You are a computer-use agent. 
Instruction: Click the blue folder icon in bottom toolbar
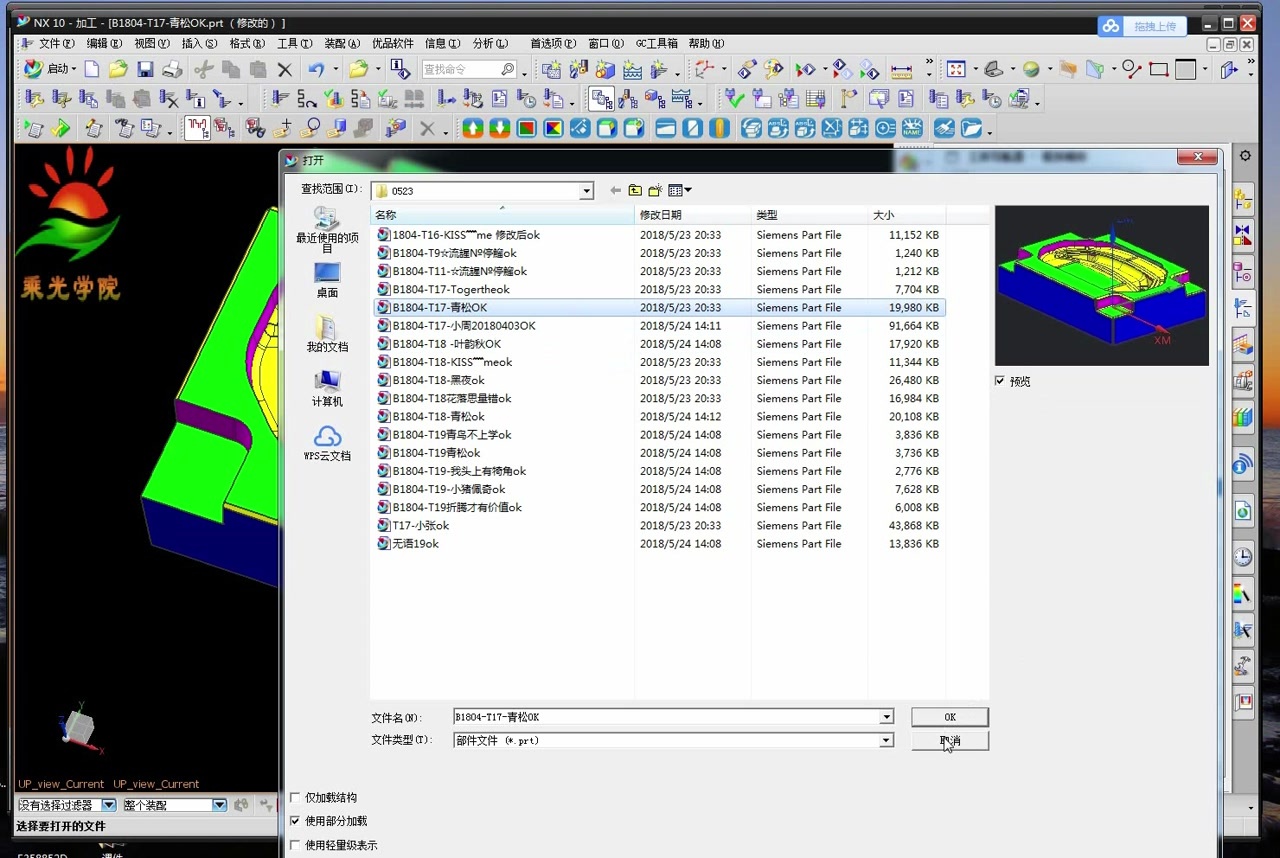pos(970,128)
